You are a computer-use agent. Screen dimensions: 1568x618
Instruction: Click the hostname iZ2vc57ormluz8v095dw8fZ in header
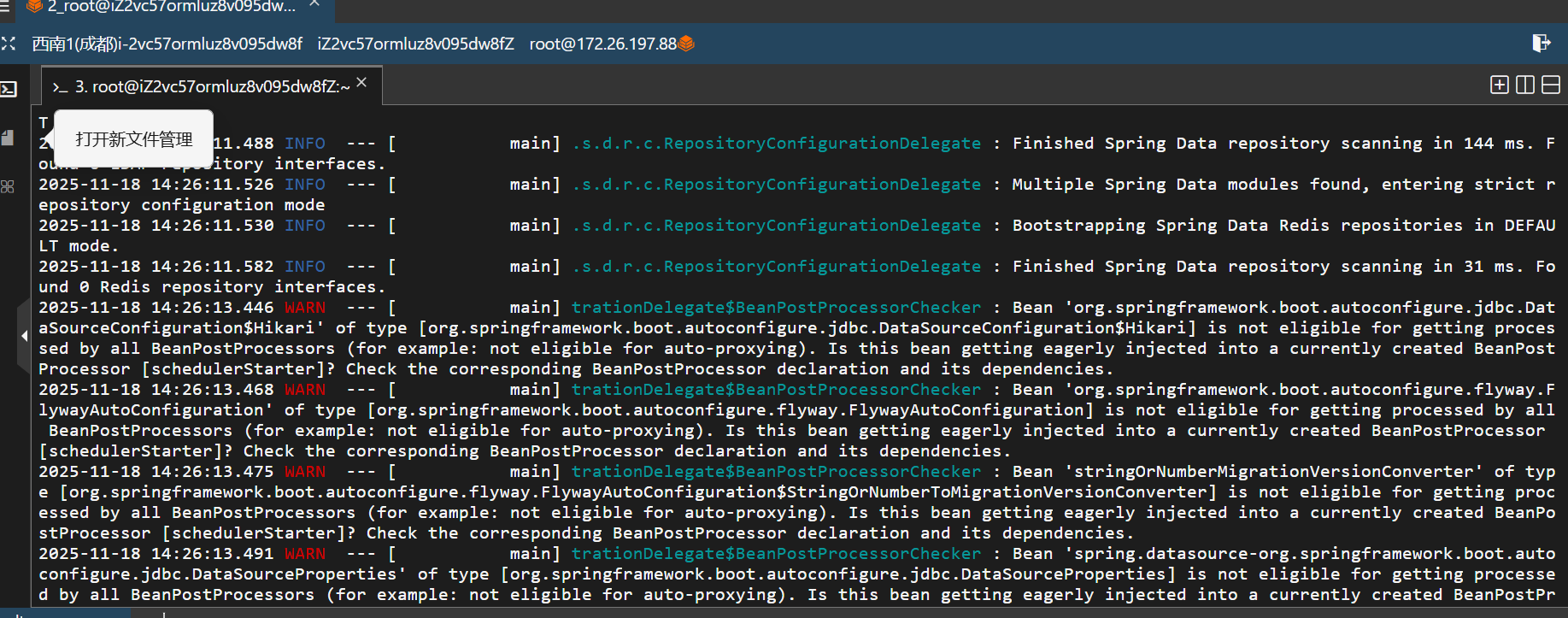click(x=415, y=44)
